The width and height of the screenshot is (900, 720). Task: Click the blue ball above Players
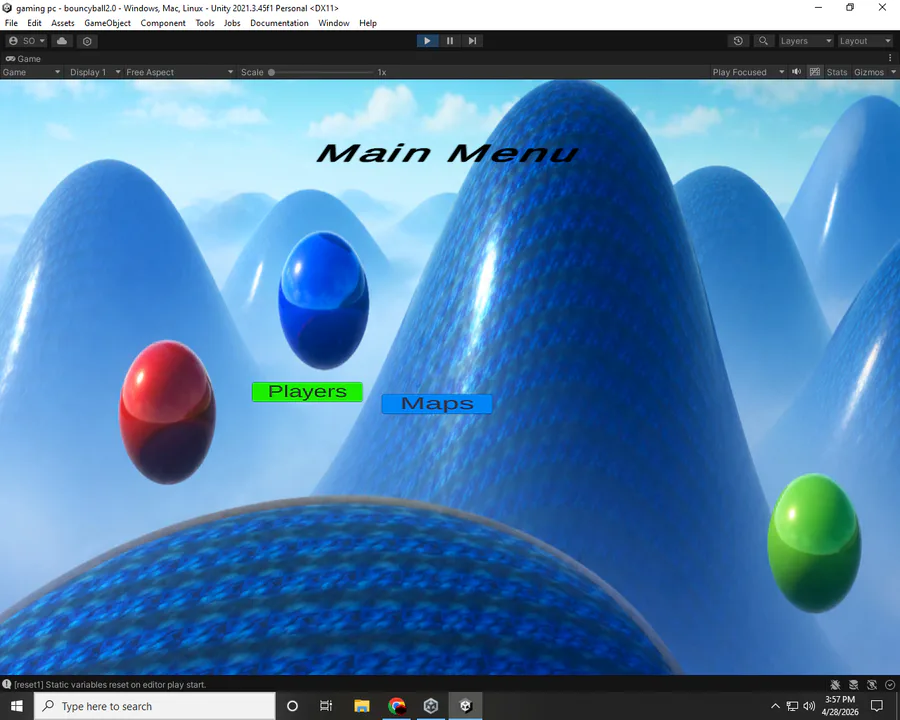point(324,300)
